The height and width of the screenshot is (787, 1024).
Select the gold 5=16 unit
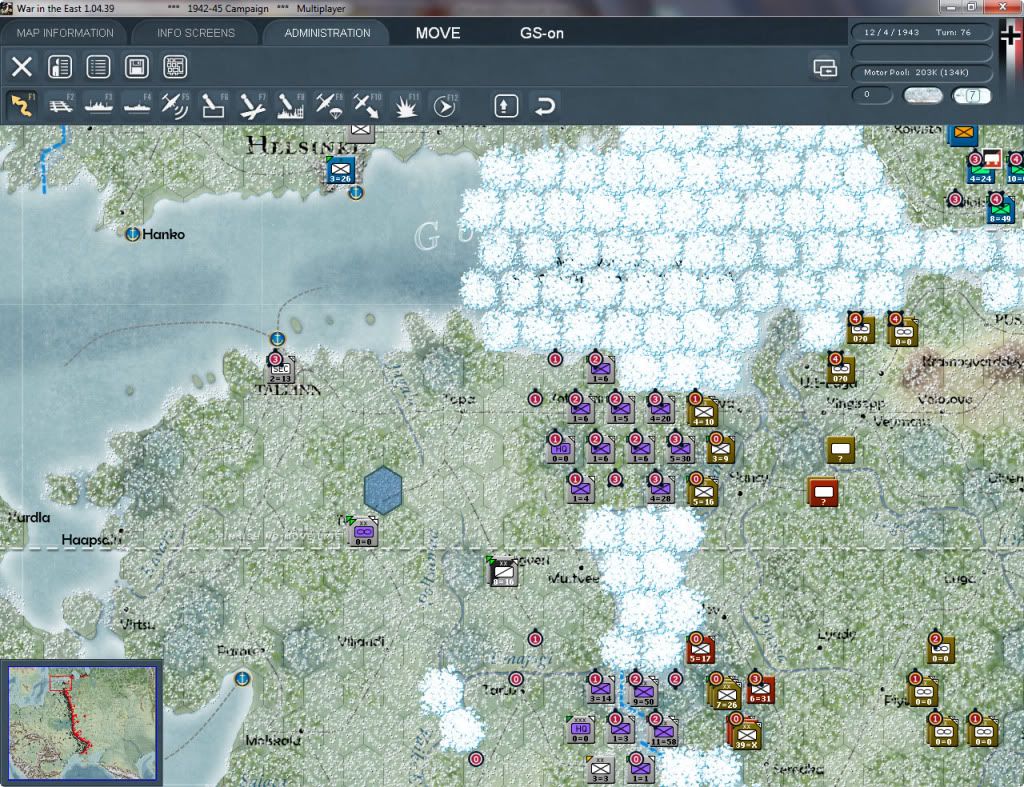[x=703, y=491]
